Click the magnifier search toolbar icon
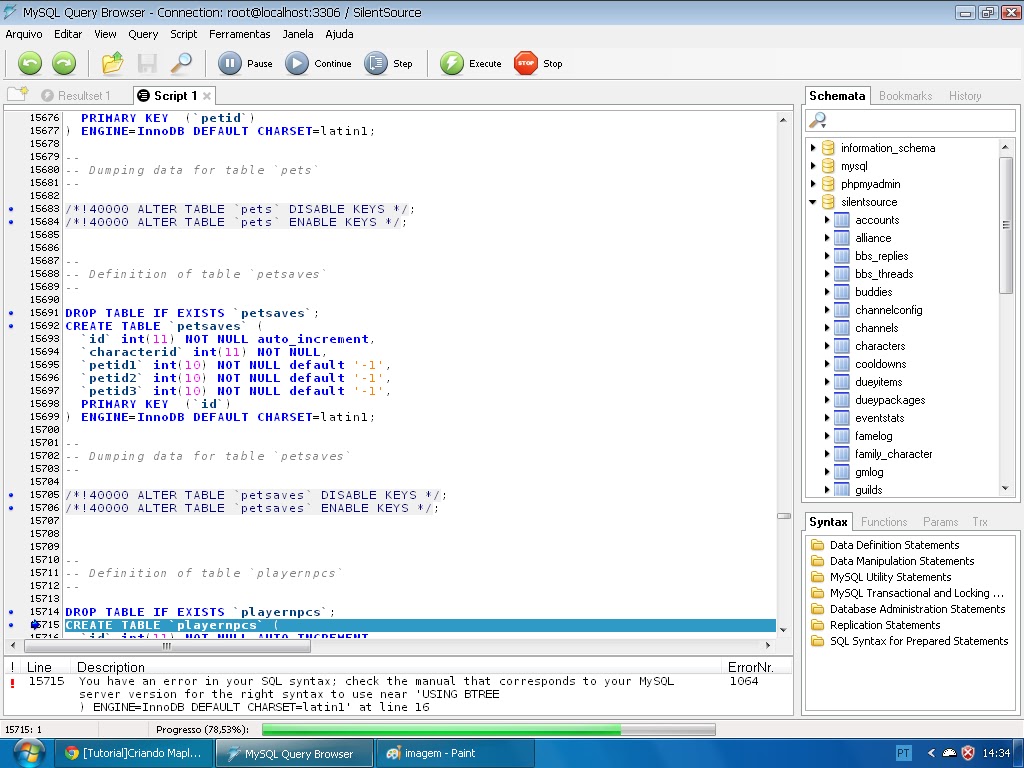The height and width of the screenshot is (768, 1024). [x=181, y=64]
